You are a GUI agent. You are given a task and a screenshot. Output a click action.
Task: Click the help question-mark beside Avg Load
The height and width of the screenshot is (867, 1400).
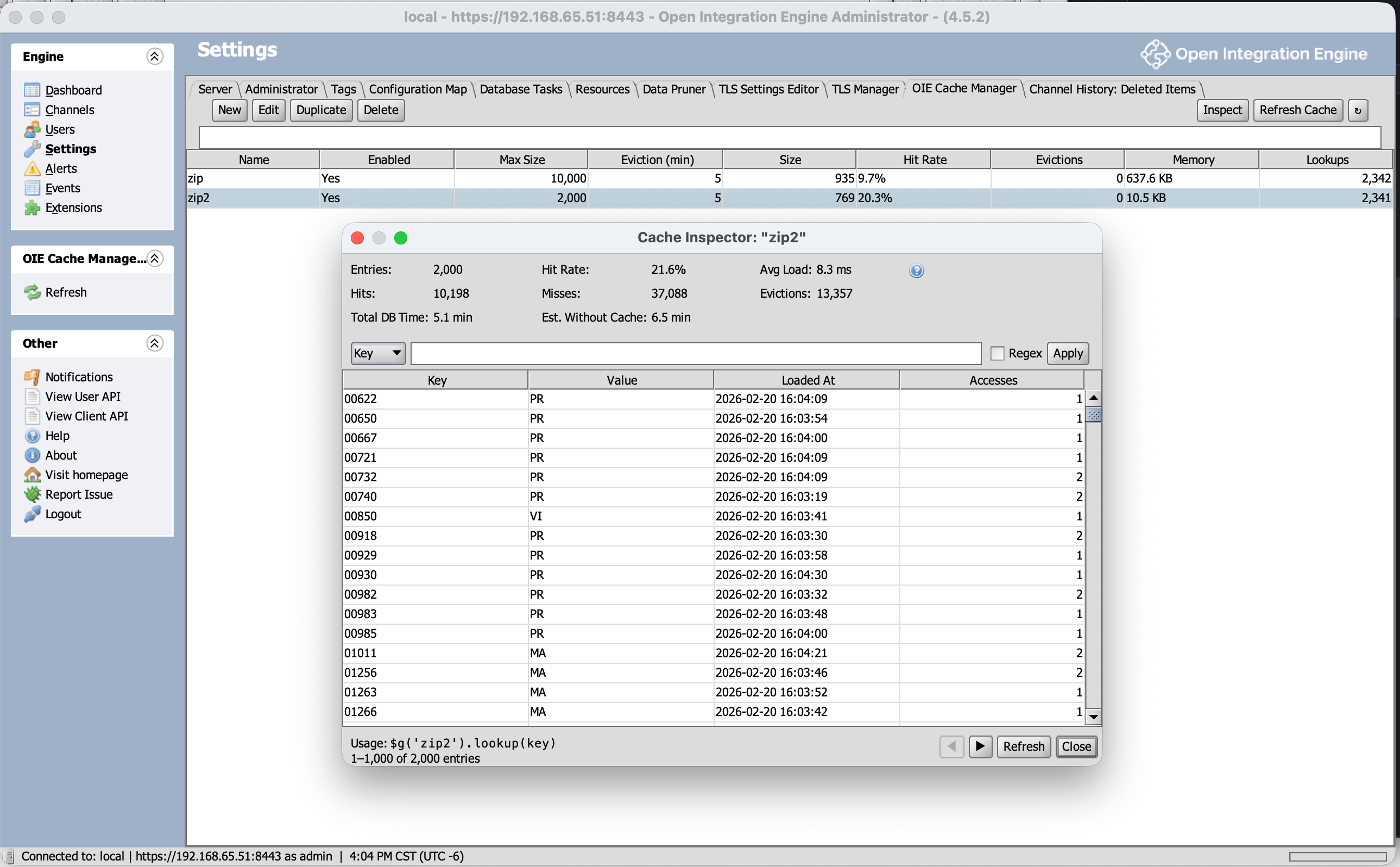[915, 271]
